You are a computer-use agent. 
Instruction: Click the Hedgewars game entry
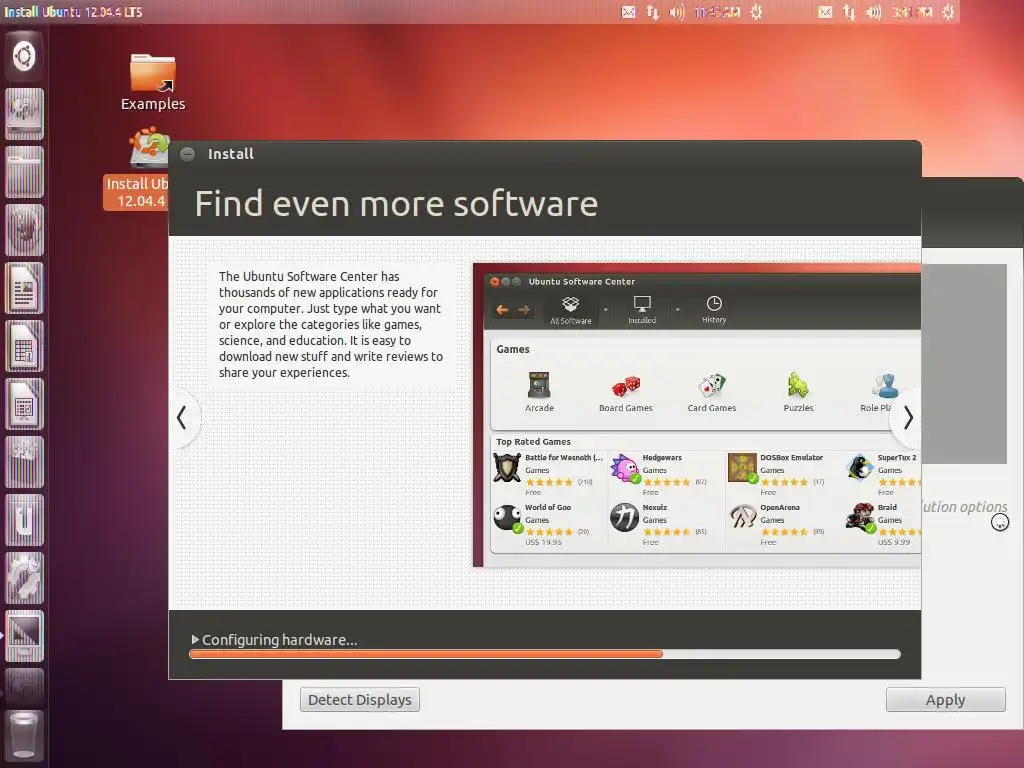pyautogui.click(x=660, y=475)
